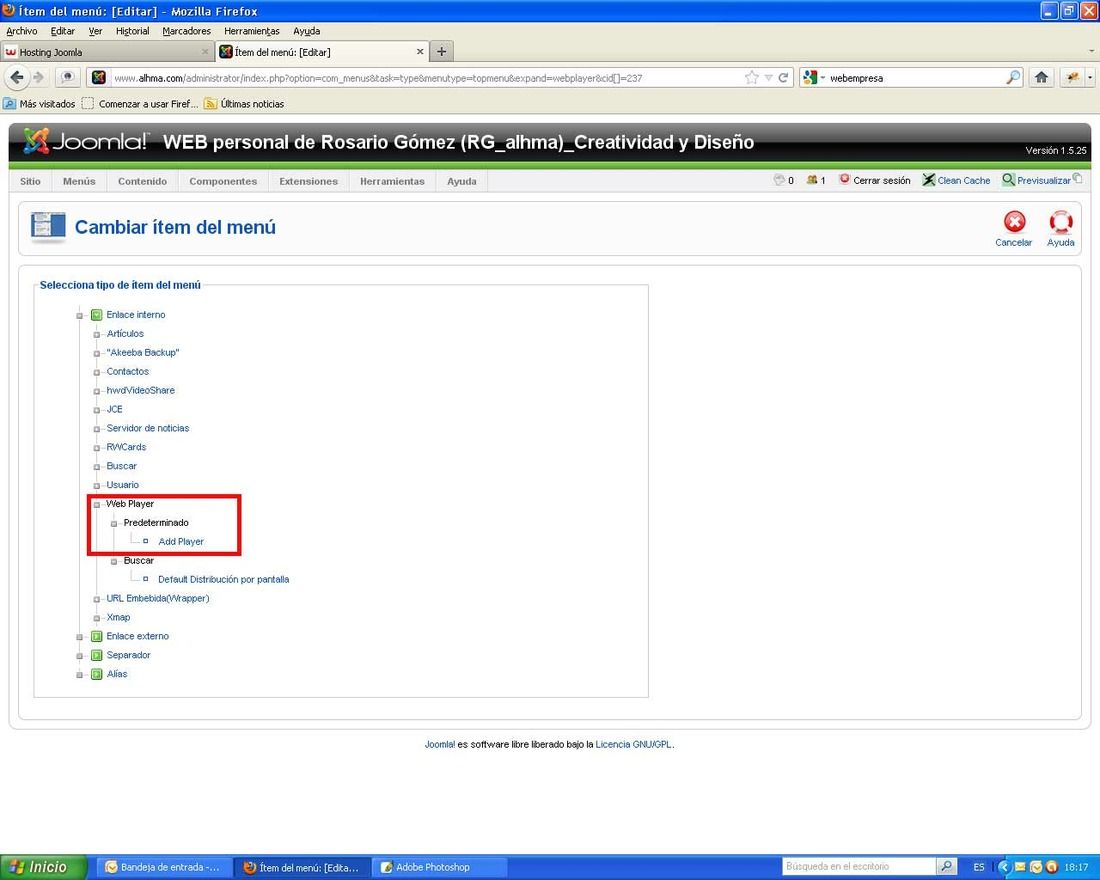The height and width of the screenshot is (880, 1100).
Task: Click the Enlace interno green icon
Action: coord(97,314)
